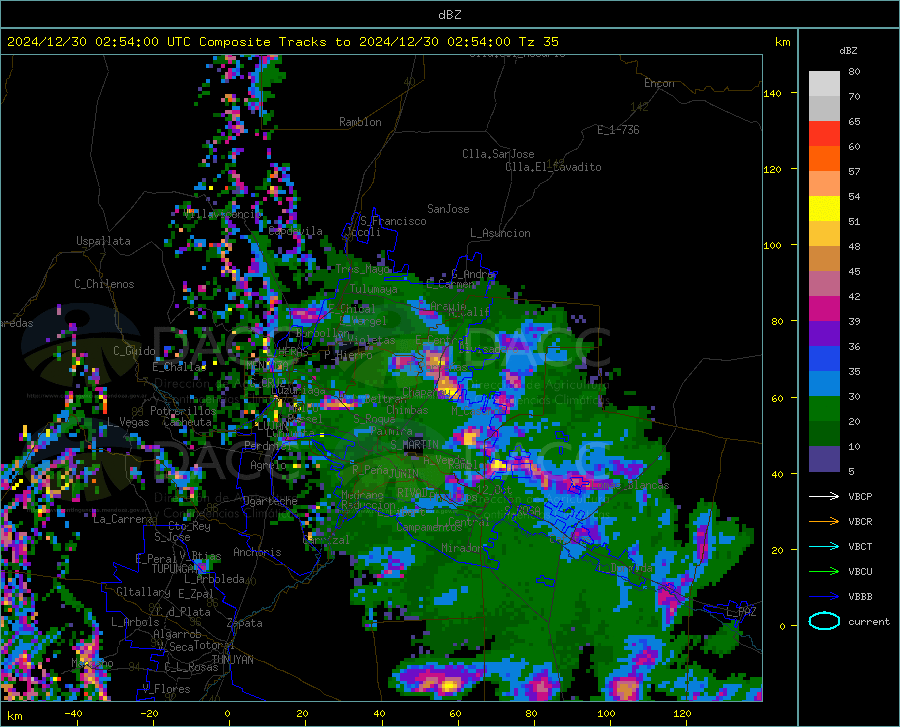This screenshot has height=727, width=900.
Task: Click the 'L_PAZ' place label
Action: 741,612
